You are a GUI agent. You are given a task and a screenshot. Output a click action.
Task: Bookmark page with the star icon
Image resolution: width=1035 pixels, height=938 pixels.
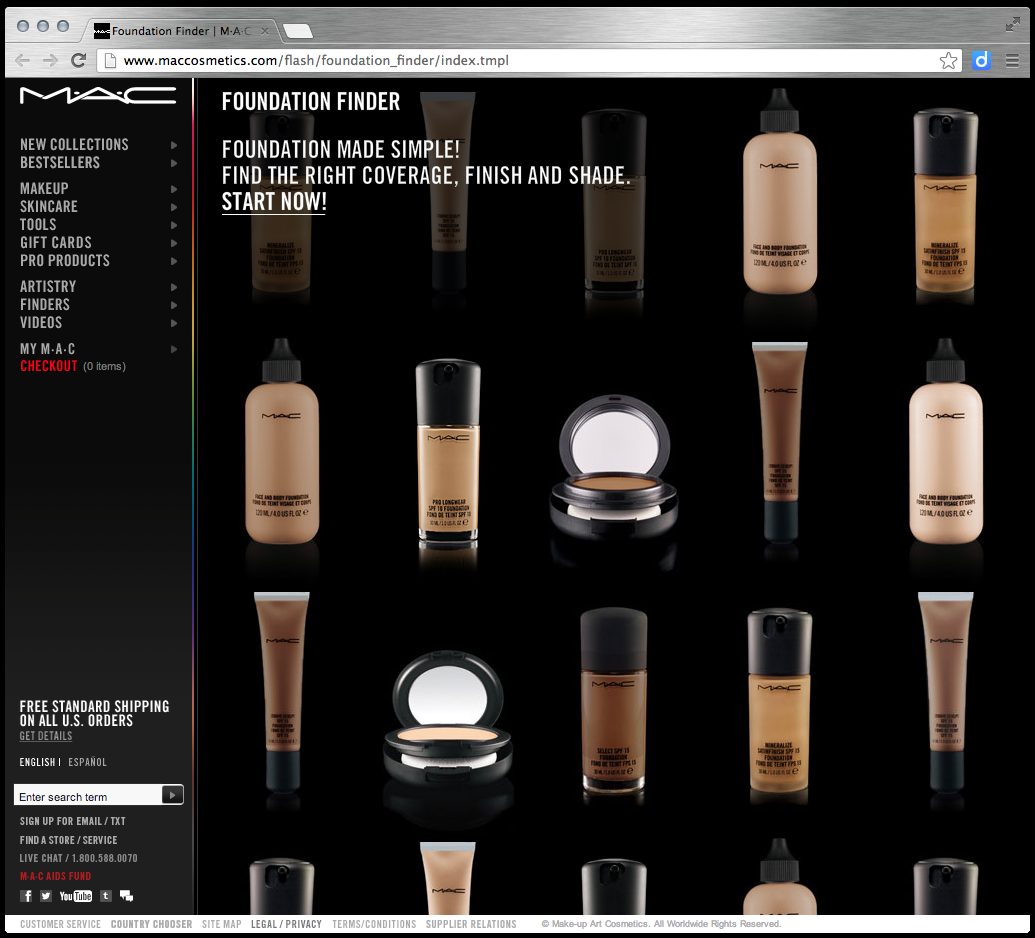(x=949, y=61)
